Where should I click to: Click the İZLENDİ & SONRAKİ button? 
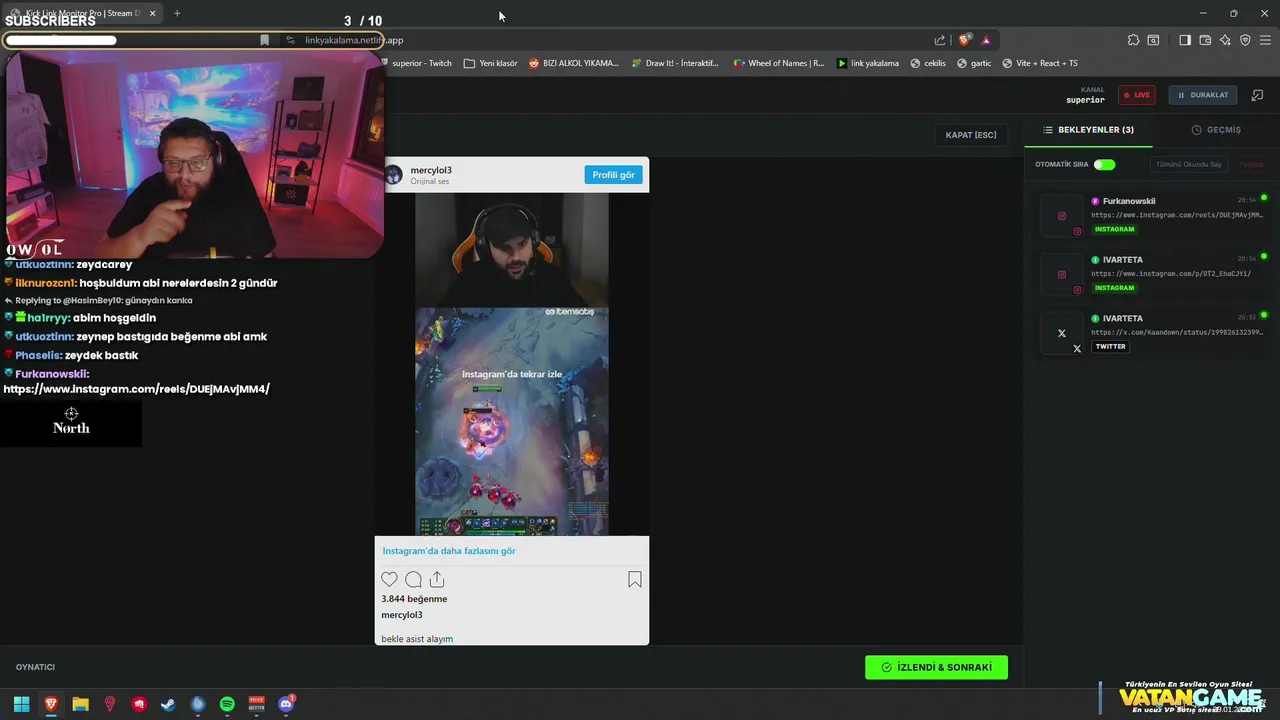[x=936, y=667]
